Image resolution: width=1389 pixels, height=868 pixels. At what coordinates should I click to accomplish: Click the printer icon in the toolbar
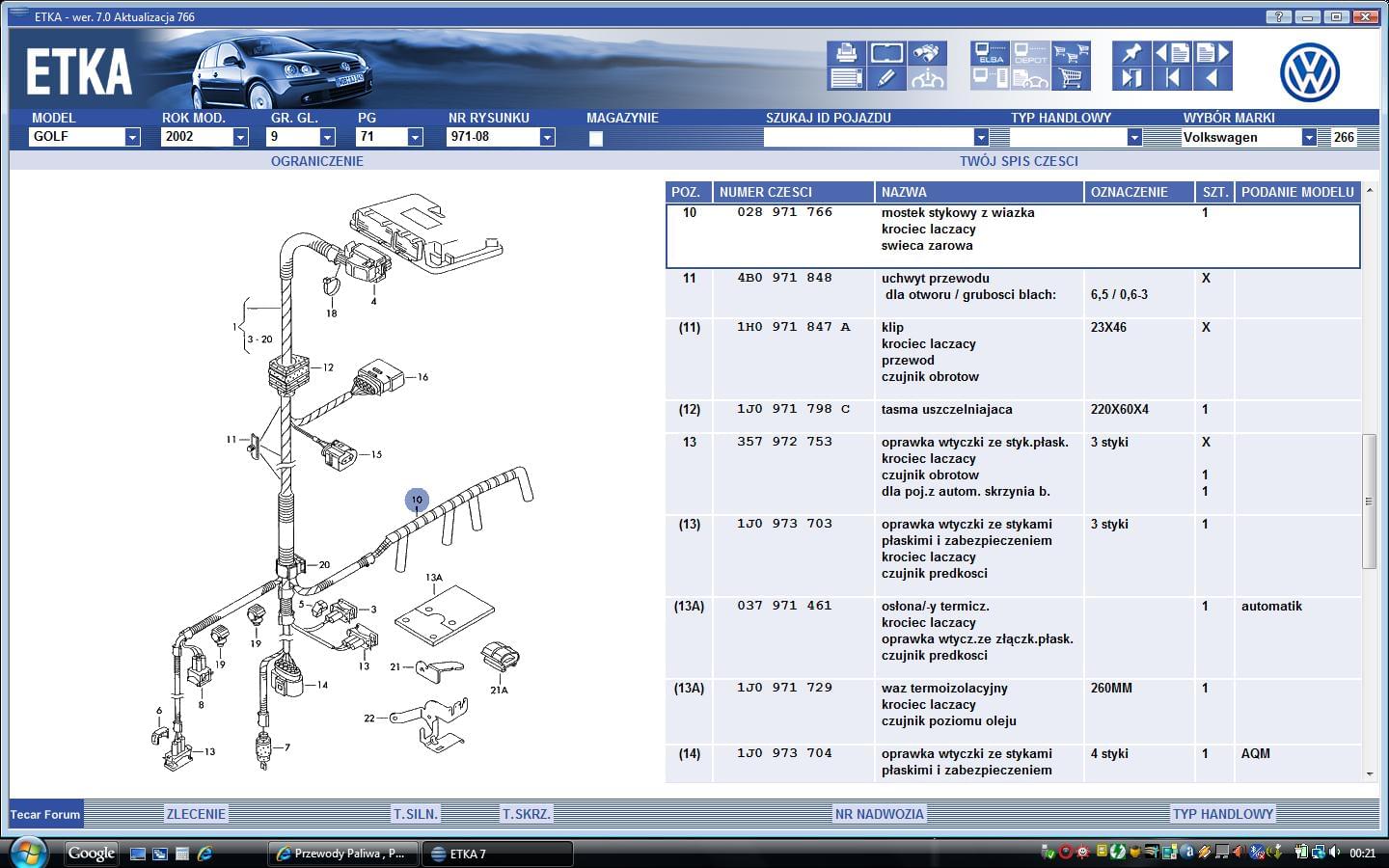pos(846,53)
